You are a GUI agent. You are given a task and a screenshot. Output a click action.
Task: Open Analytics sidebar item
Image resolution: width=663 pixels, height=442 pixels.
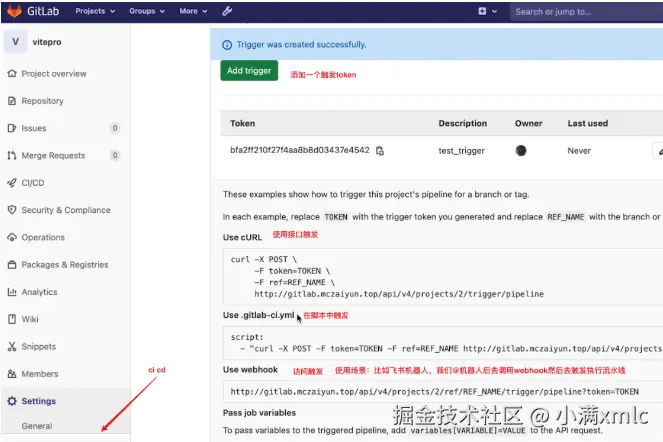pyautogui.click(x=39, y=292)
